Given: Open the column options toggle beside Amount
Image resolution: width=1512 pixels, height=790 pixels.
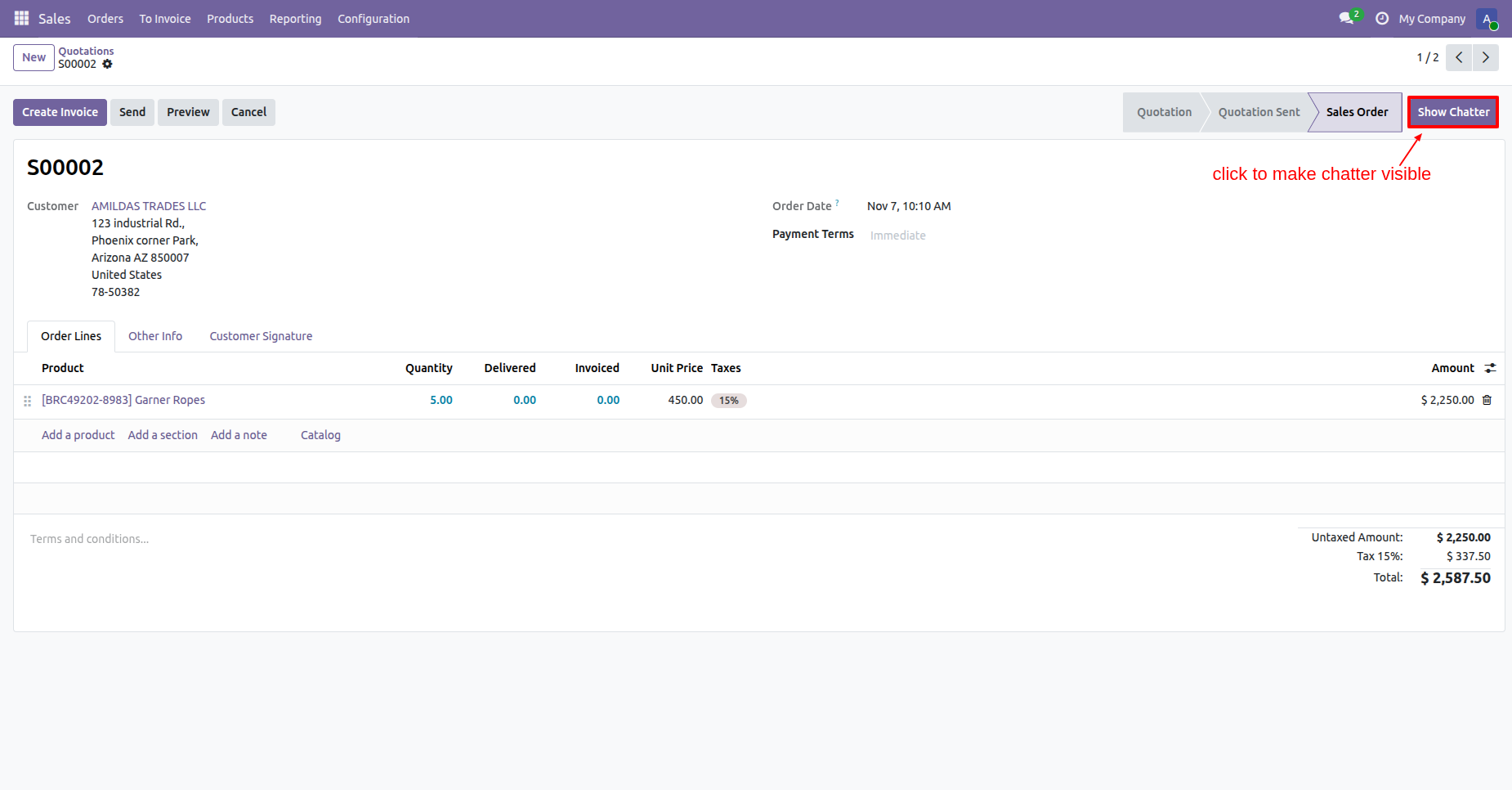Looking at the screenshot, I should (x=1490, y=368).
